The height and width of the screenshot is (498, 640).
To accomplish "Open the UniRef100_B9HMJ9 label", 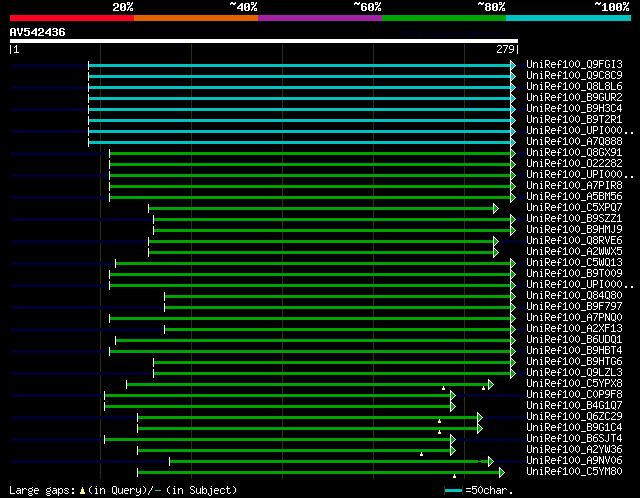I will pyautogui.click(x=574, y=230).
